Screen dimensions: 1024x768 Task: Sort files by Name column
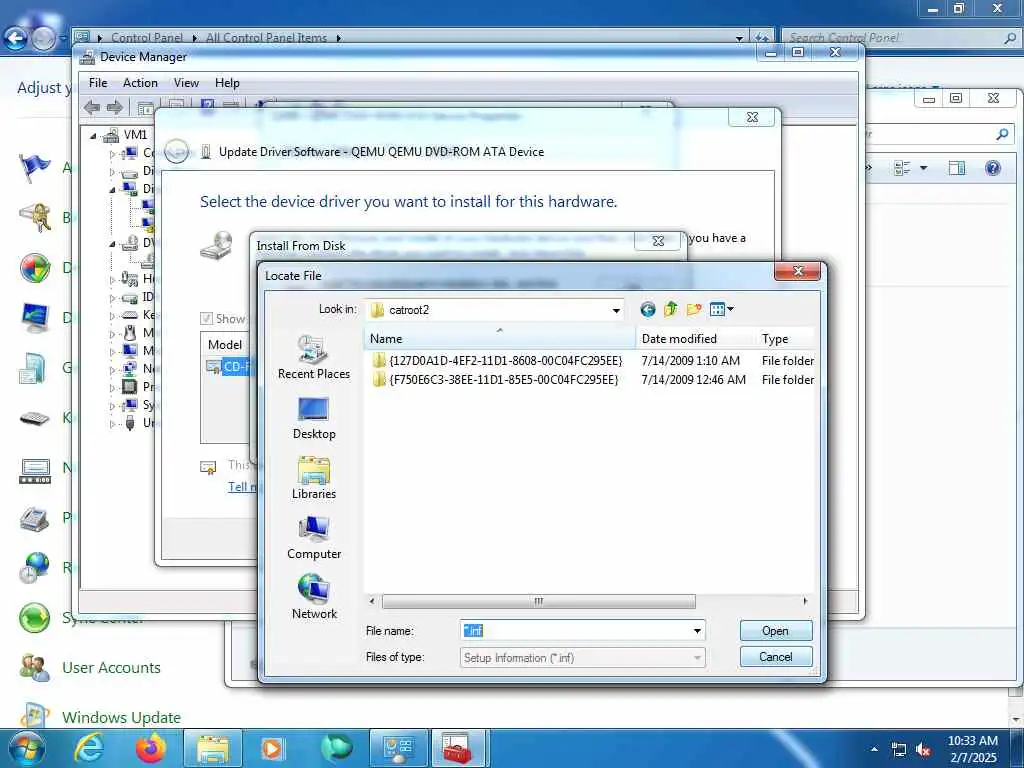(x=500, y=338)
